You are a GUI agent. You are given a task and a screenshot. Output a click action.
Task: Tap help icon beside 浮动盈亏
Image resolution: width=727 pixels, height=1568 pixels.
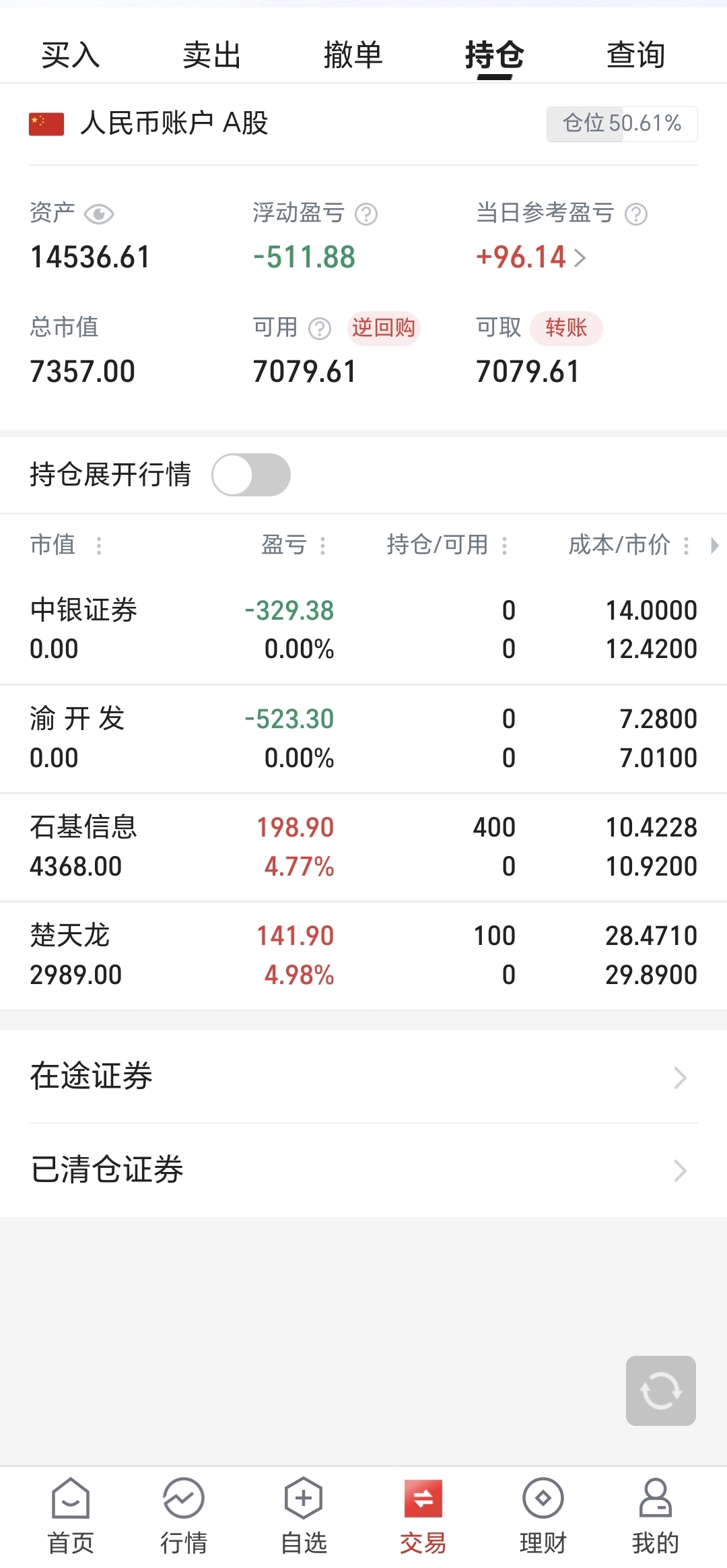point(366,214)
